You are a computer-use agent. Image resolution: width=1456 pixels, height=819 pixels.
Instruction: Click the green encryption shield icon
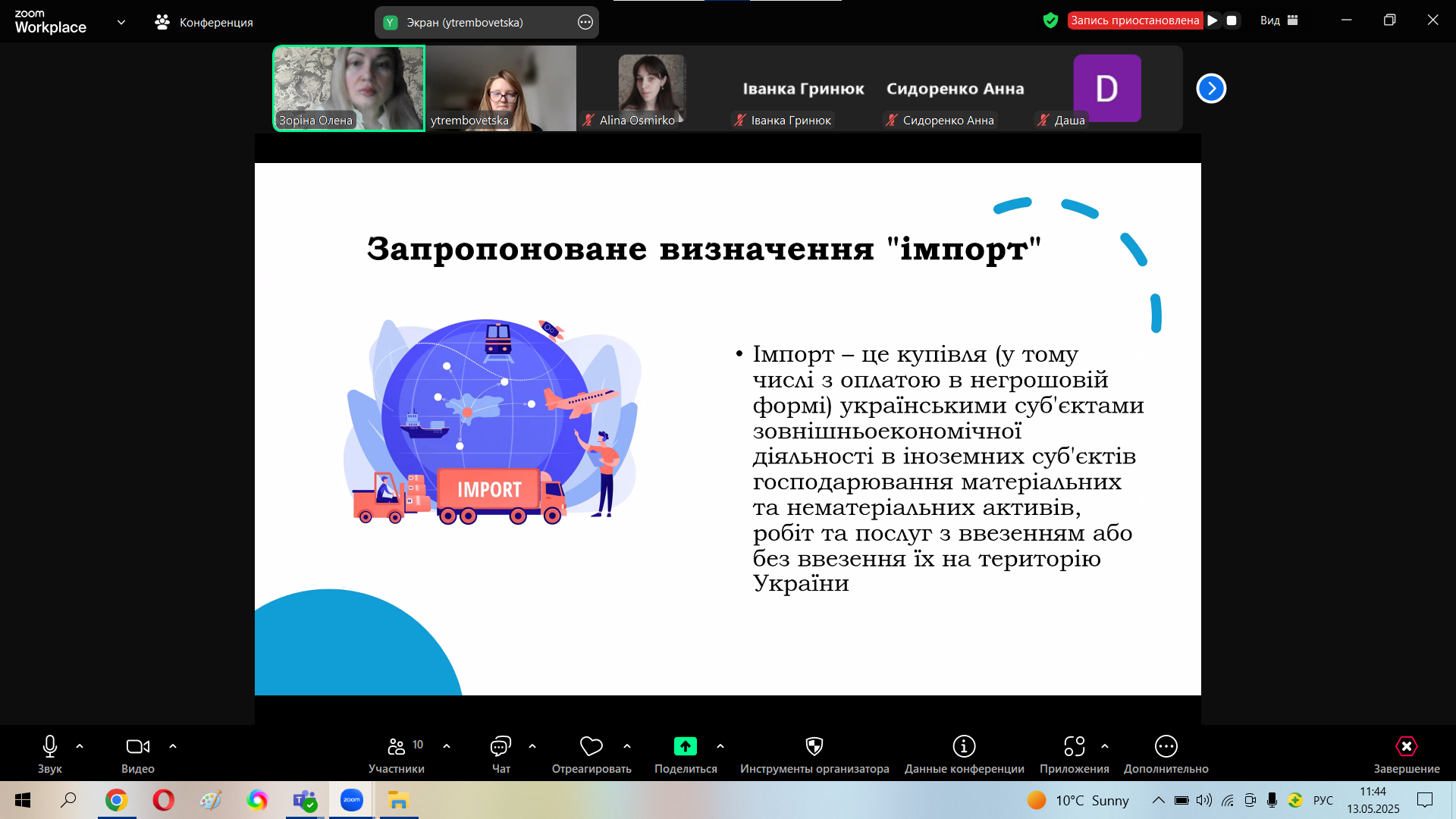pos(1050,20)
